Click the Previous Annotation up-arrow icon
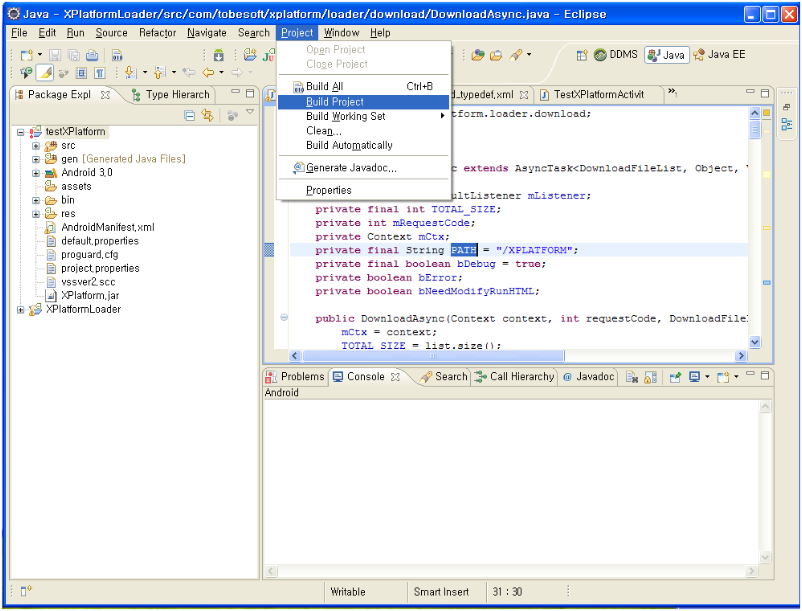 [160, 73]
